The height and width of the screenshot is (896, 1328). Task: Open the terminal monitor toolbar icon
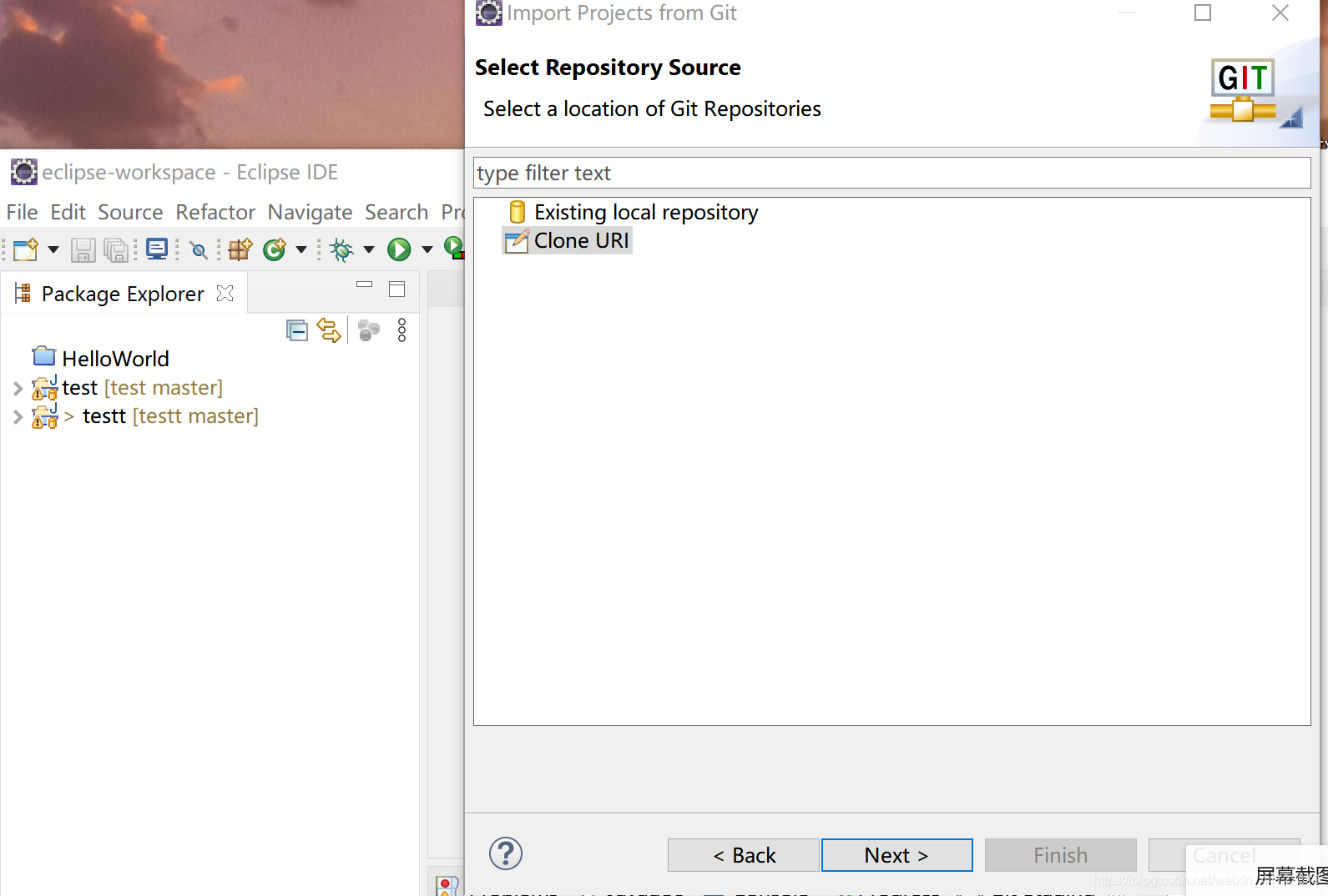(x=157, y=249)
